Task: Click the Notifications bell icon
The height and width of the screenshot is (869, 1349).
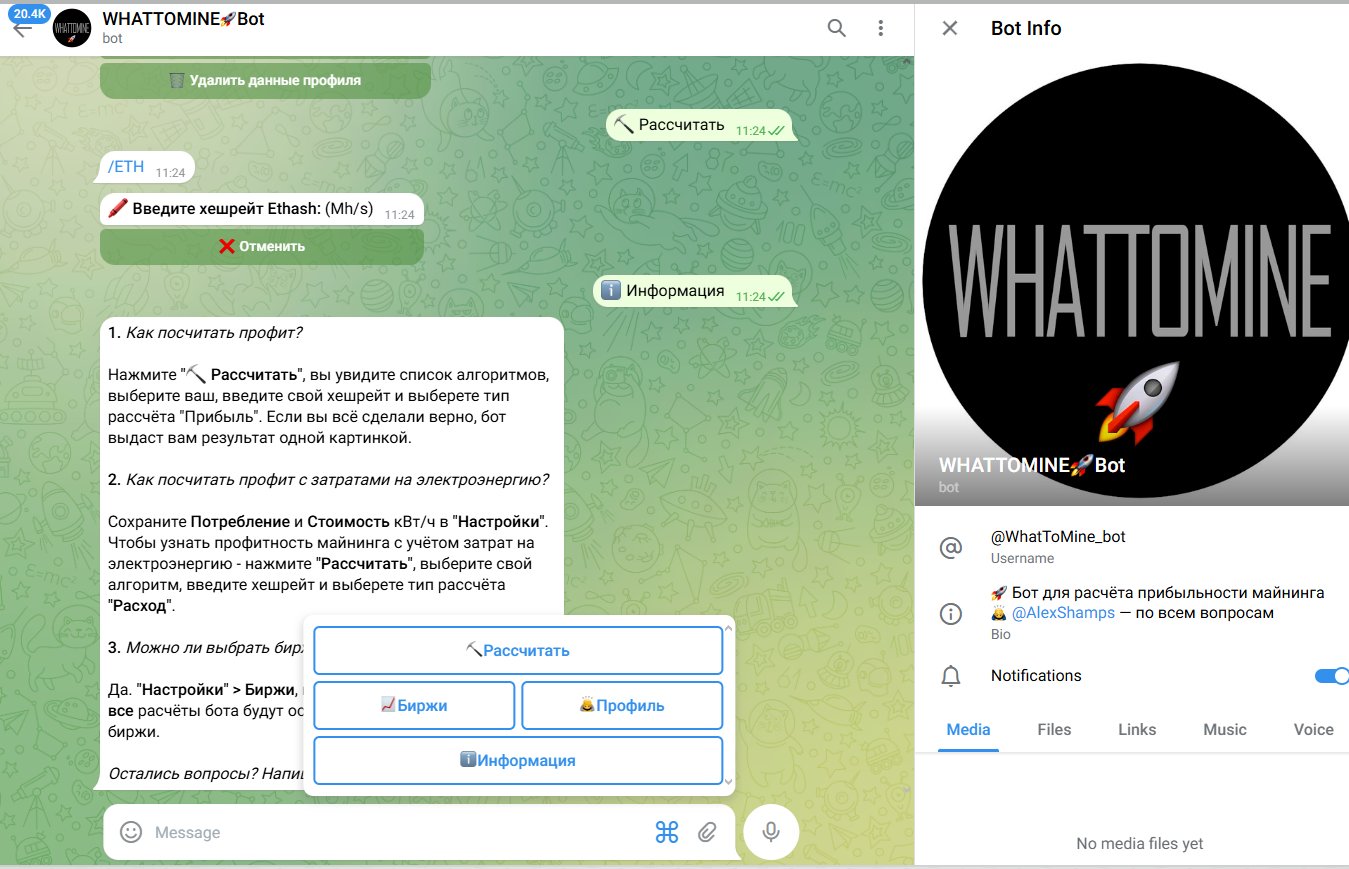Action: pyautogui.click(x=951, y=676)
